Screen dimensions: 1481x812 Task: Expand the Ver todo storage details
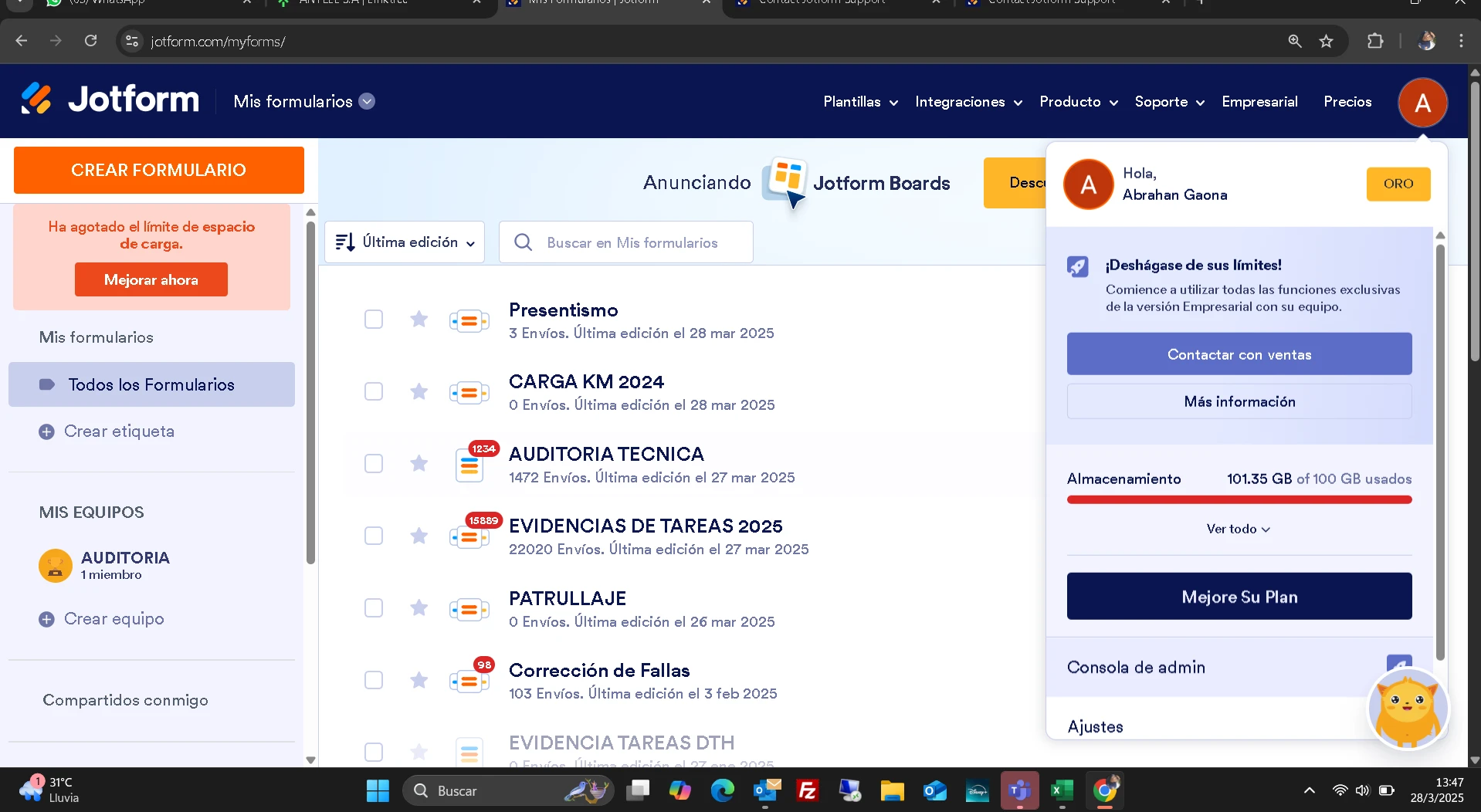pos(1238,529)
